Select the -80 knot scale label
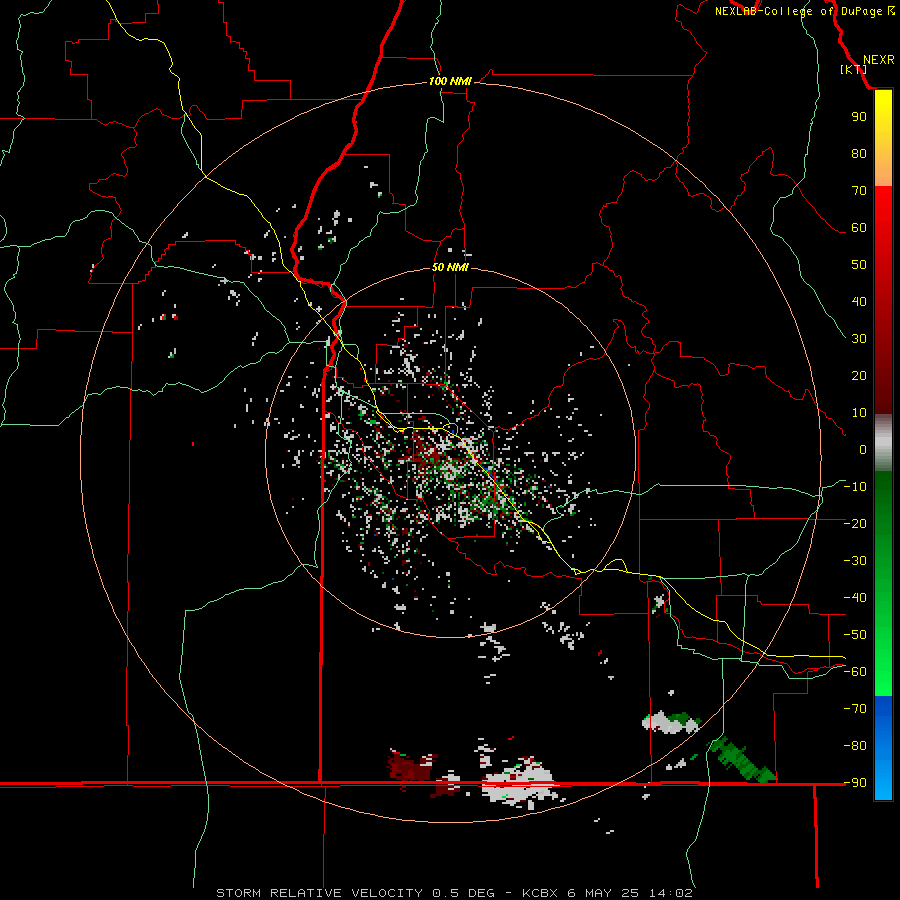 click(855, 746)
